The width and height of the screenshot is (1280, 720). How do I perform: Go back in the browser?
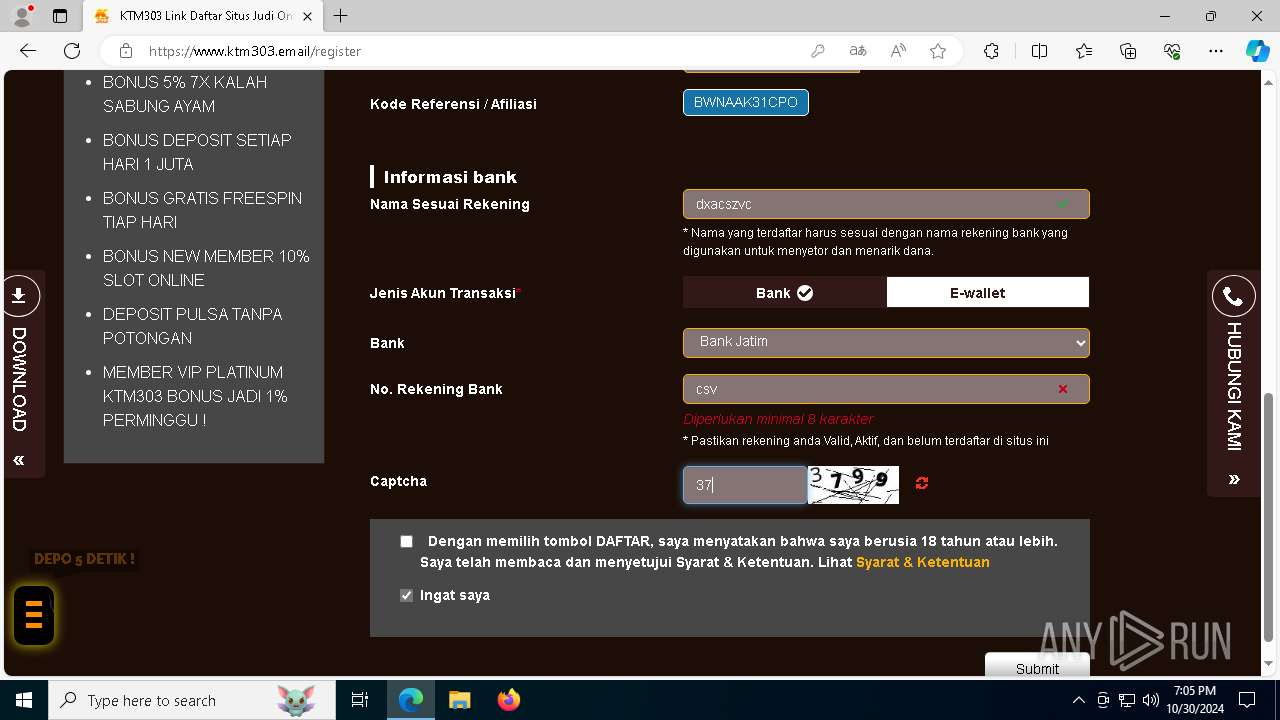[28, 51]
